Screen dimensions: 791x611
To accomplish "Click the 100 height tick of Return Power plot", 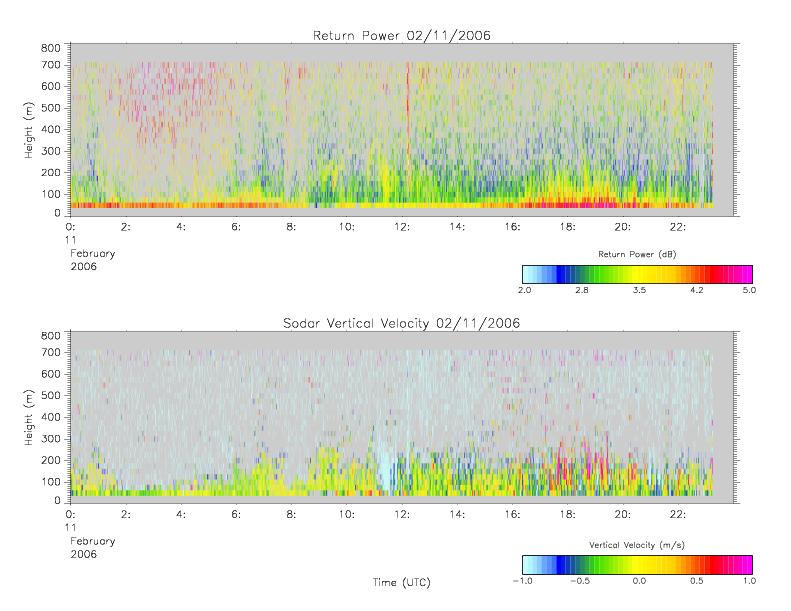I will (50, 194).
